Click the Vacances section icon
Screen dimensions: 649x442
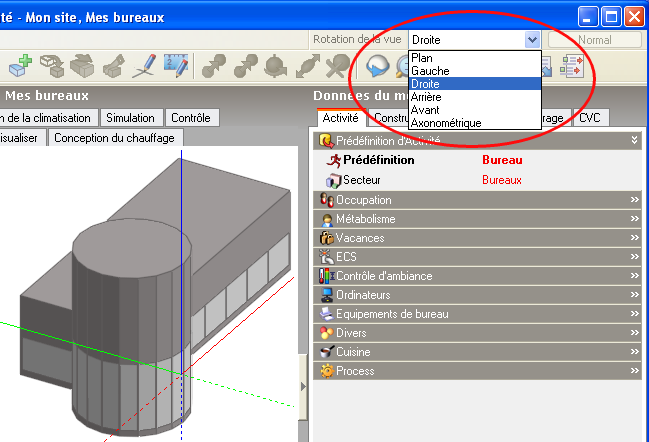point(326,238)
